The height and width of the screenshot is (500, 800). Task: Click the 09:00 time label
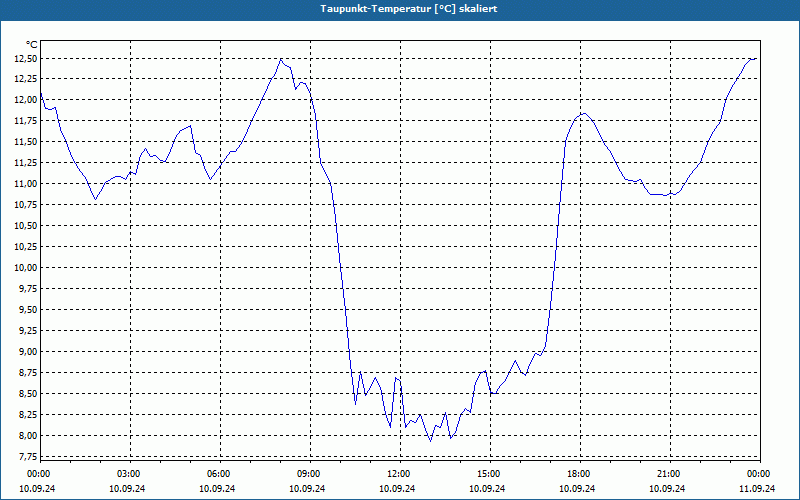coord(310,474)
